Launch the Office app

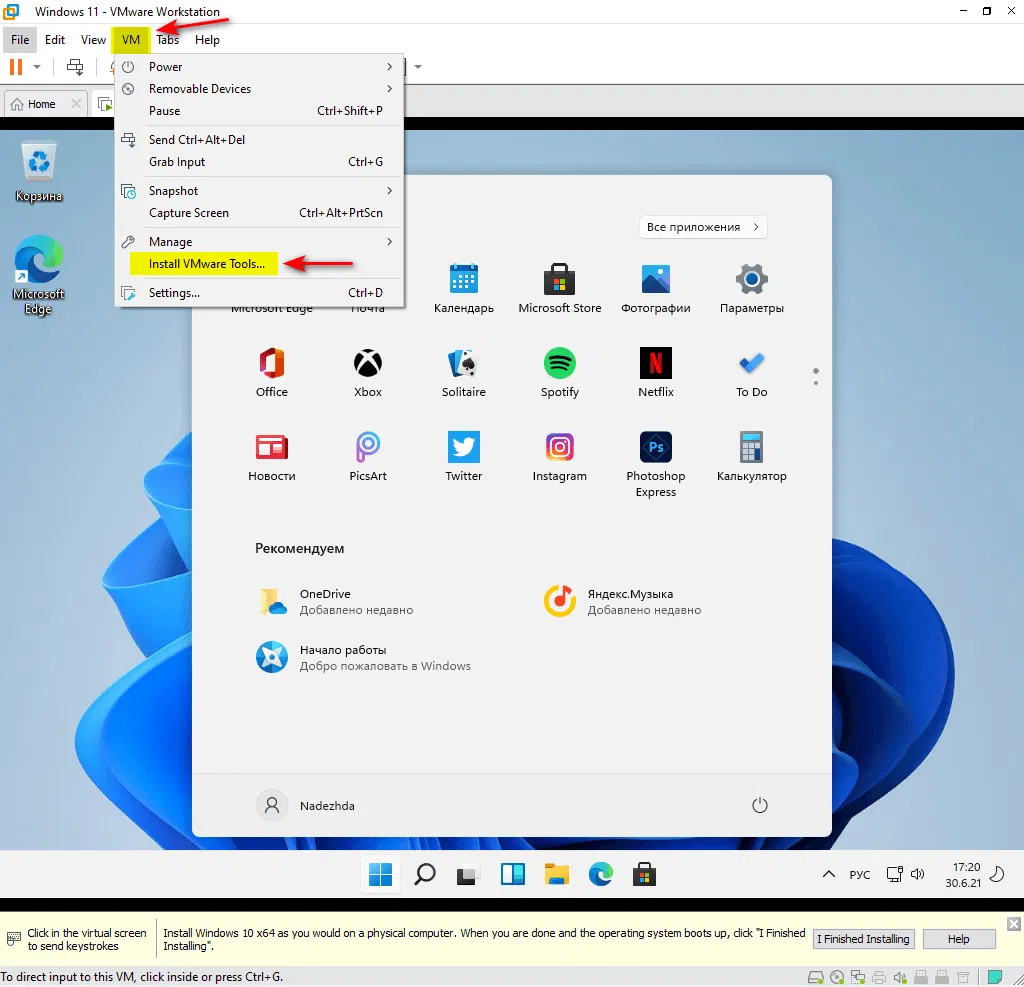(272, 372)
